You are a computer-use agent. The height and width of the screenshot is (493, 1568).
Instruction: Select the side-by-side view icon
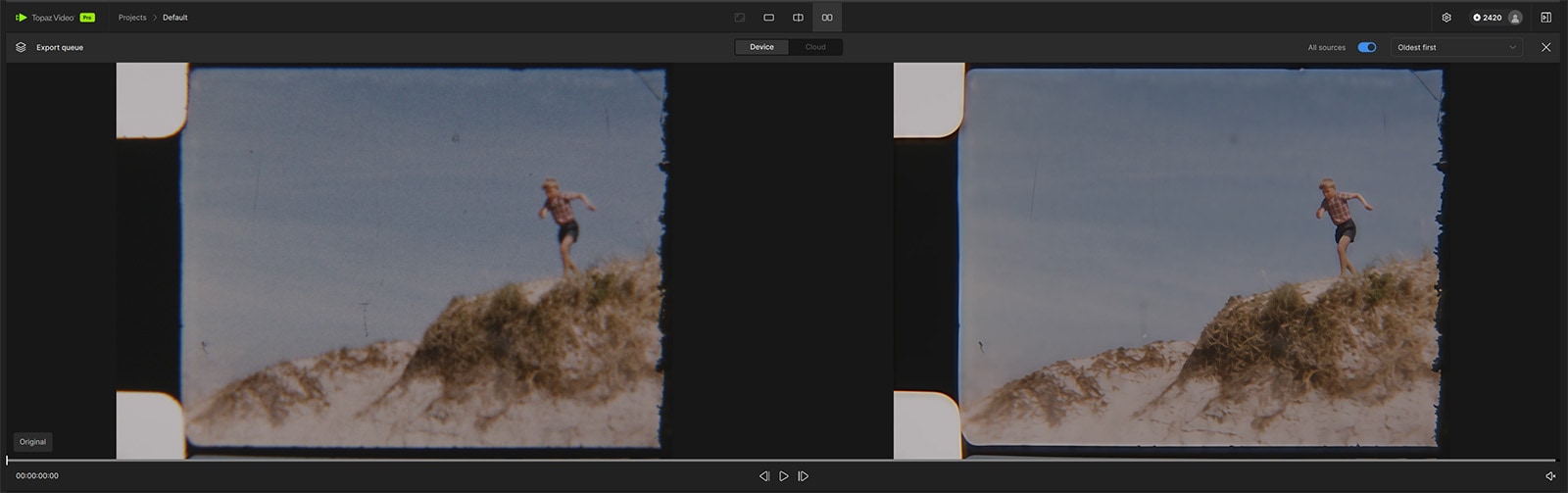827,18
